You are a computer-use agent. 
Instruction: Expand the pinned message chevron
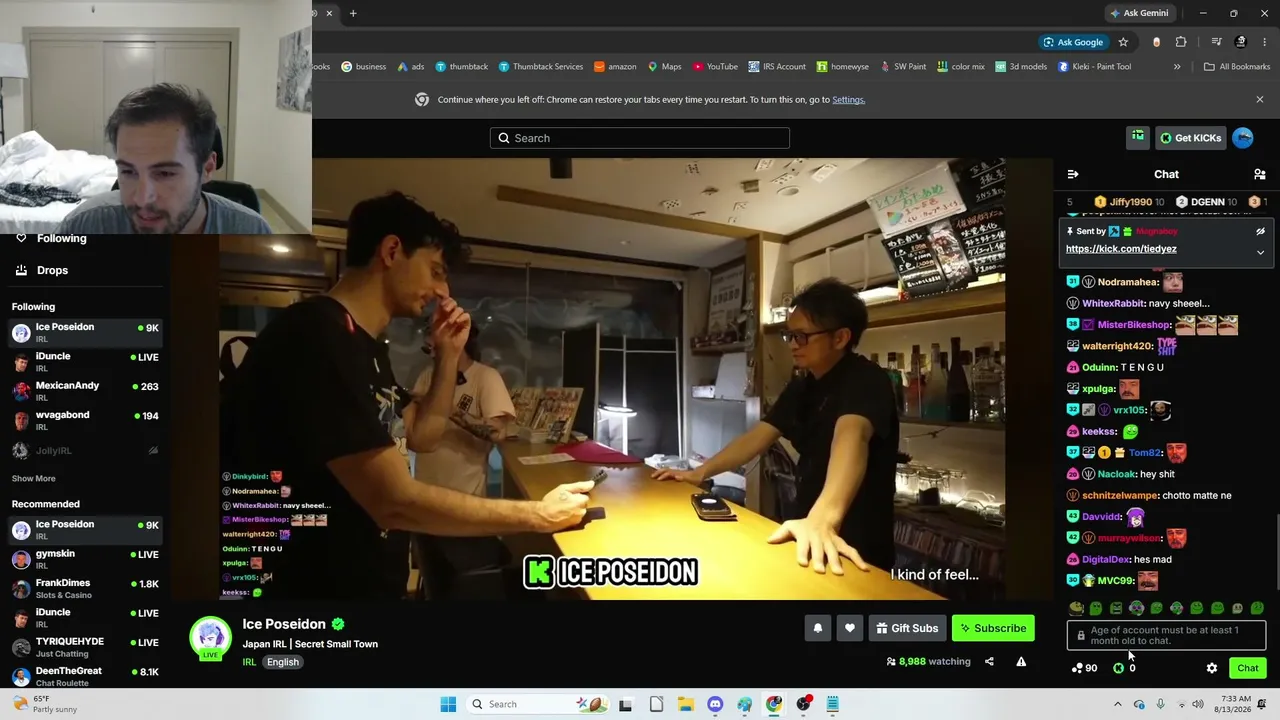pos(1260,252)
